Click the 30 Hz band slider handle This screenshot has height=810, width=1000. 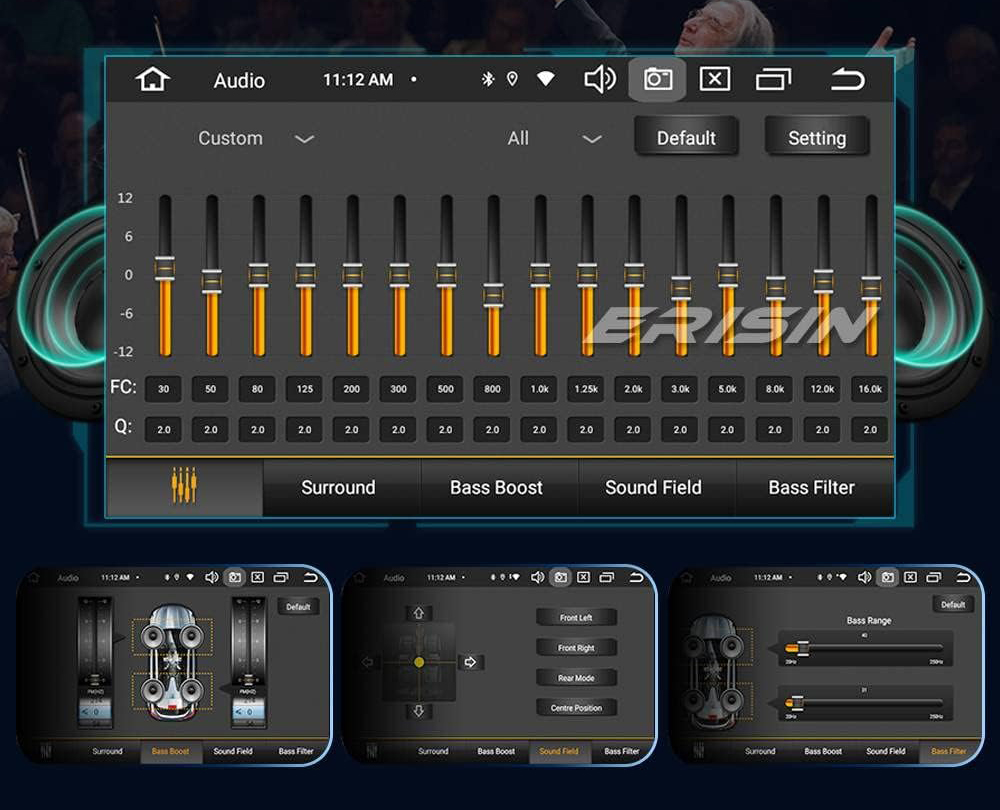164,268
